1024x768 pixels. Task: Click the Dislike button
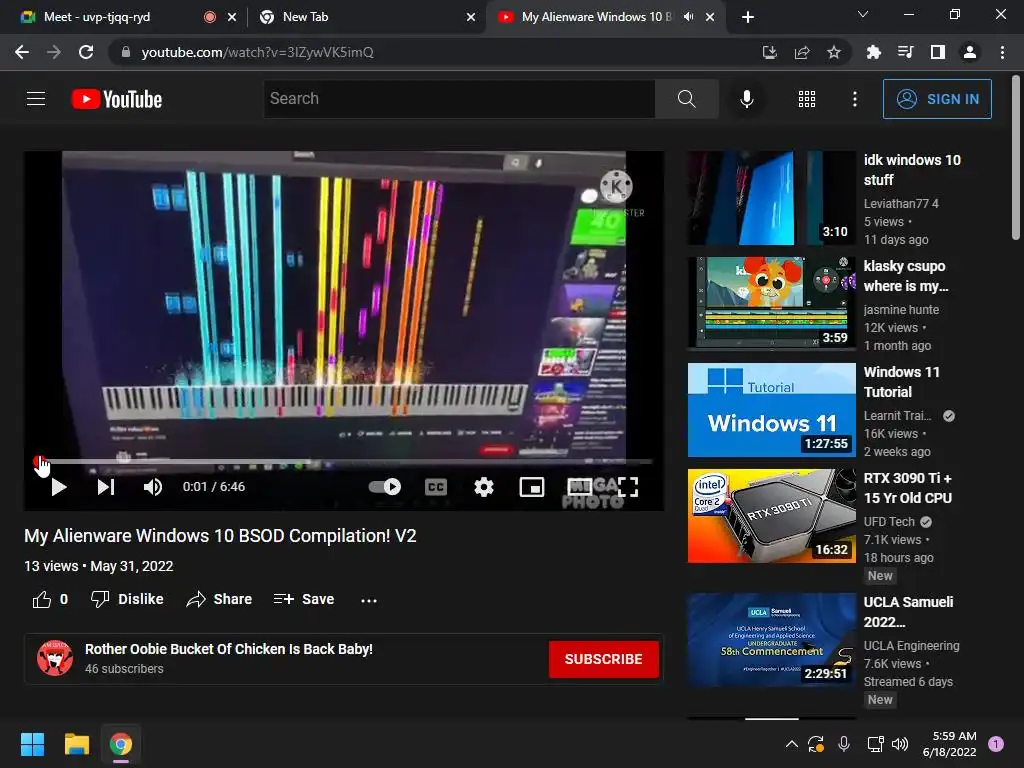click(127, 600)
